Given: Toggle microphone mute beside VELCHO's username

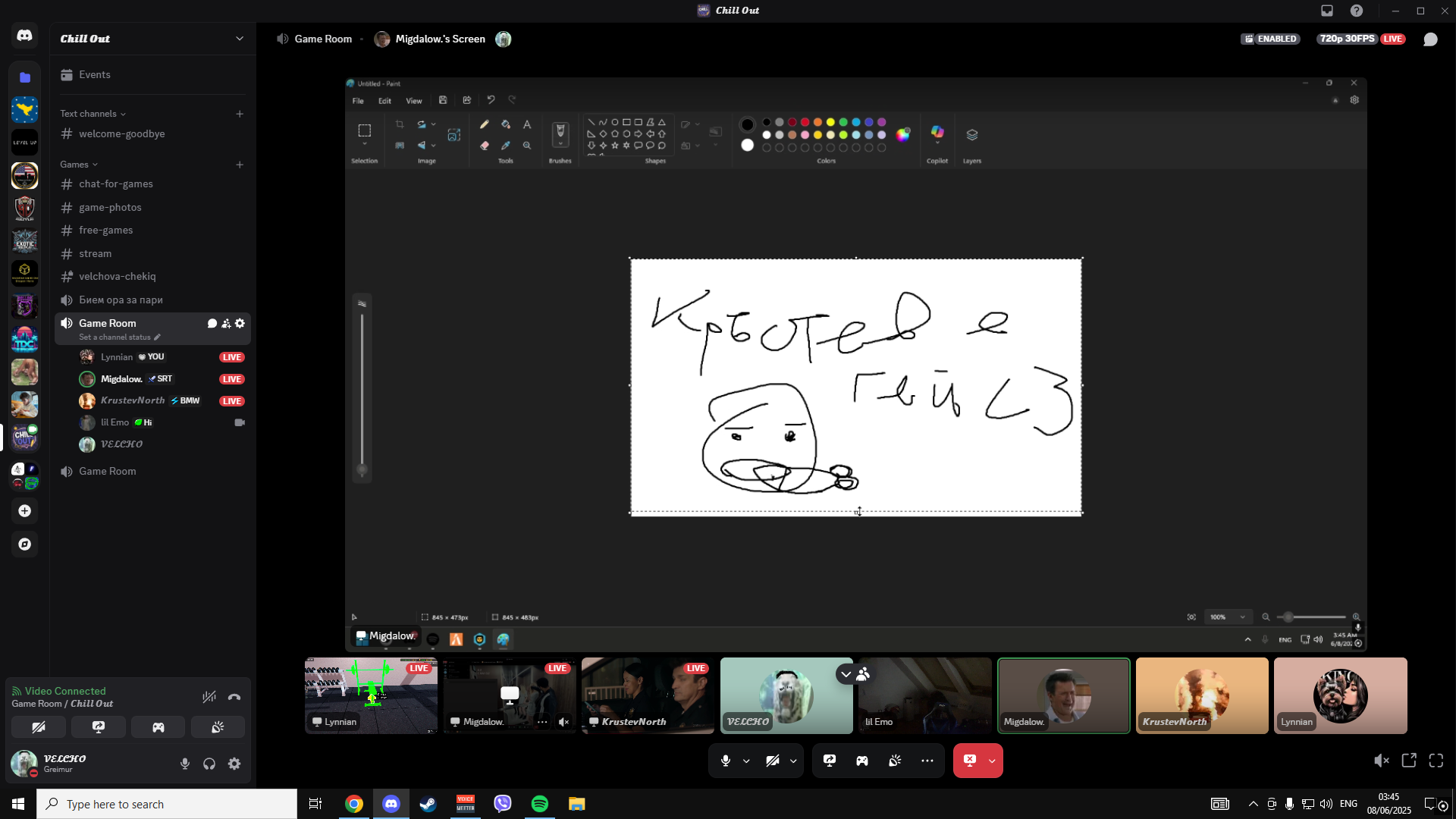Looking at the screenshot, I should pos(185,764).
